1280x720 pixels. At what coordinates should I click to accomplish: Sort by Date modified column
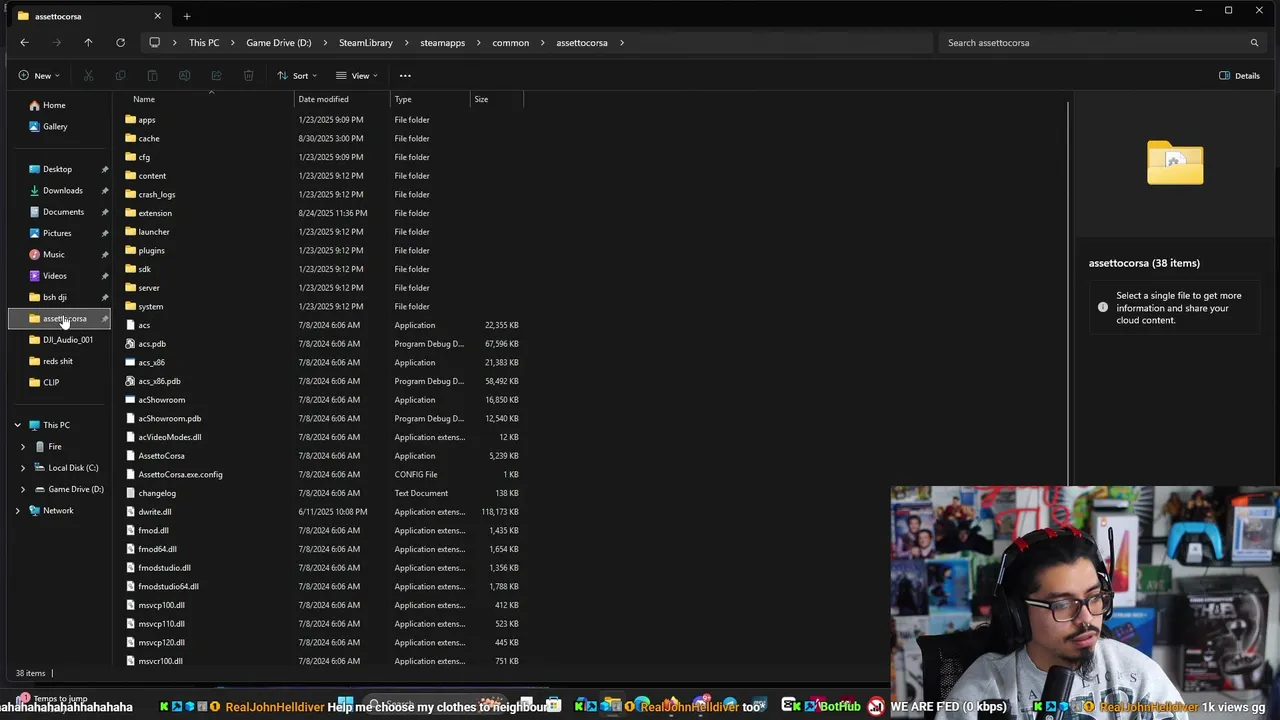pos(323,99)
